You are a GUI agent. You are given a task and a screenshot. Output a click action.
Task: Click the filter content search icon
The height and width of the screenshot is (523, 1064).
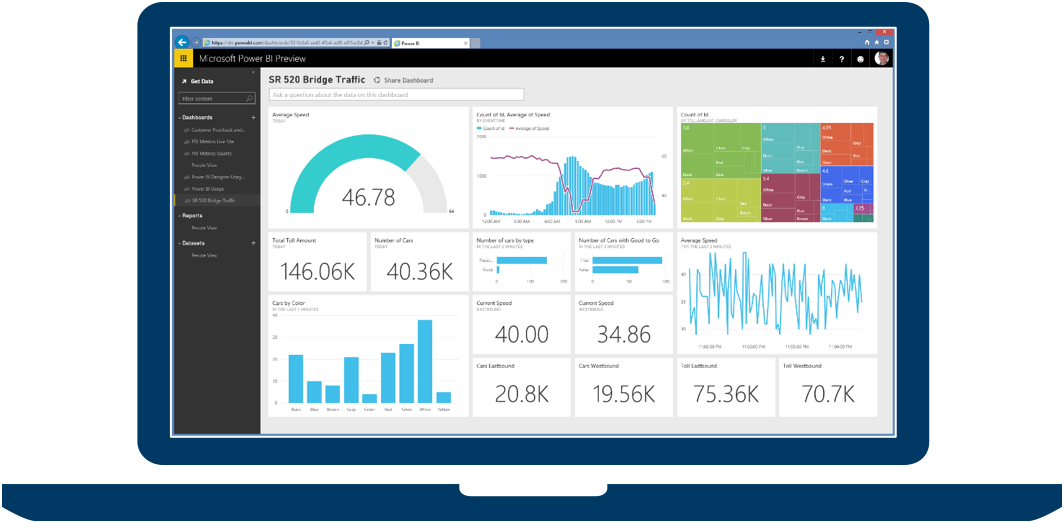pyautogui.click(x=249, y=99)
